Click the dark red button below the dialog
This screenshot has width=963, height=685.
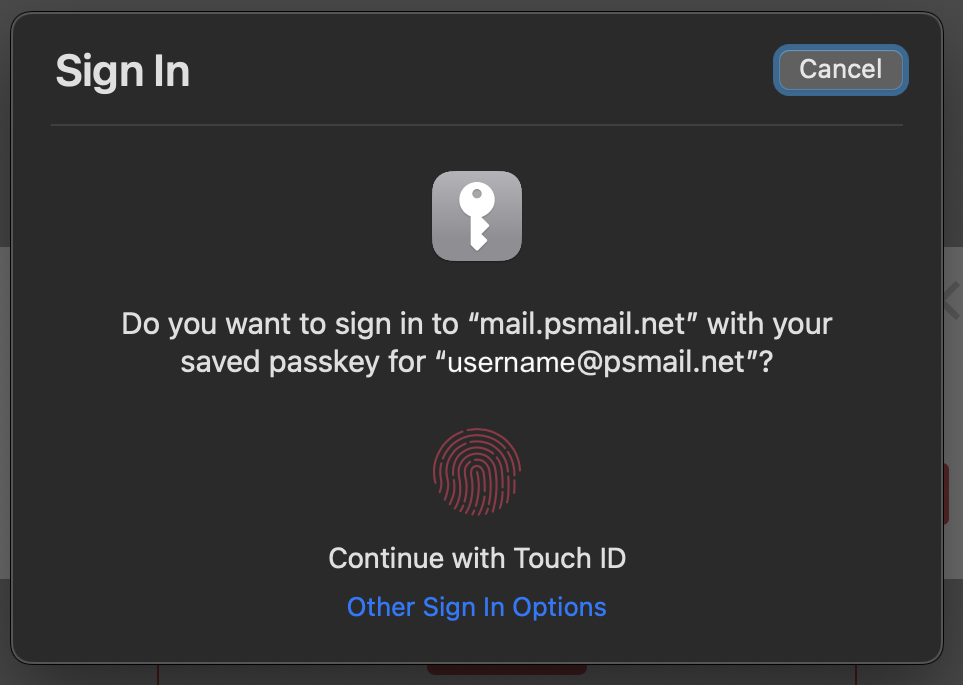click(x=507, y=669)
